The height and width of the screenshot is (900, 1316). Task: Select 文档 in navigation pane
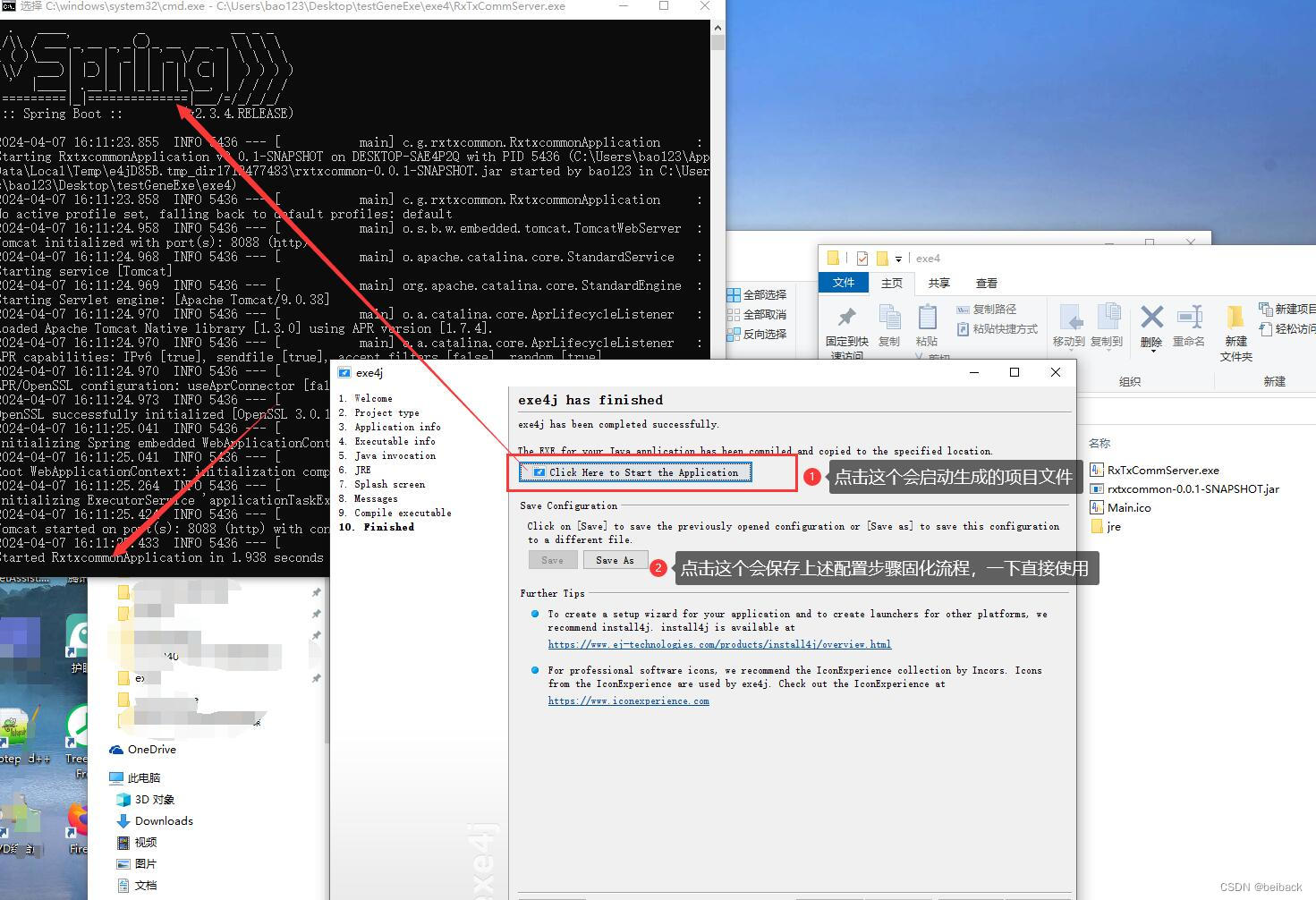137,886
